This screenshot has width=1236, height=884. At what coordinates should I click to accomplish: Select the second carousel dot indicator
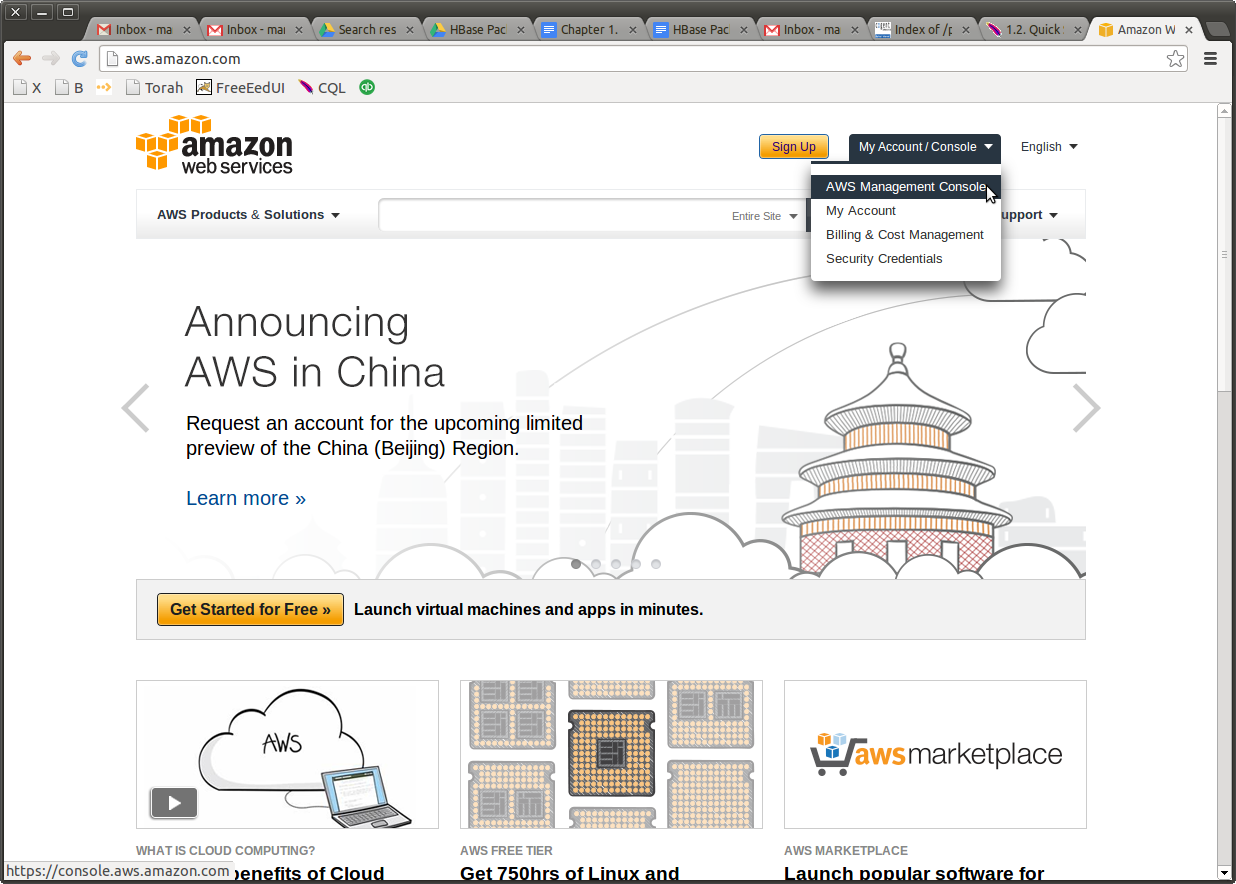pos(596,564)
